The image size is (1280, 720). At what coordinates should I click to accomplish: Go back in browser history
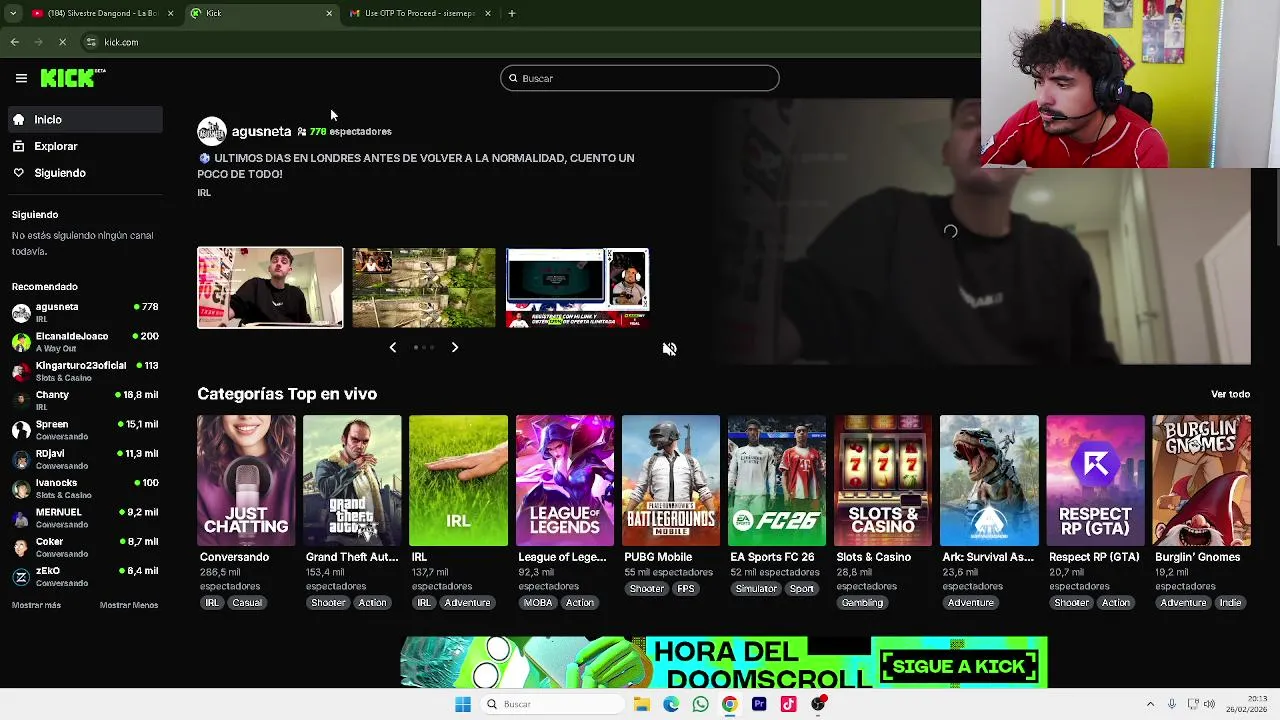coord(14,42)
